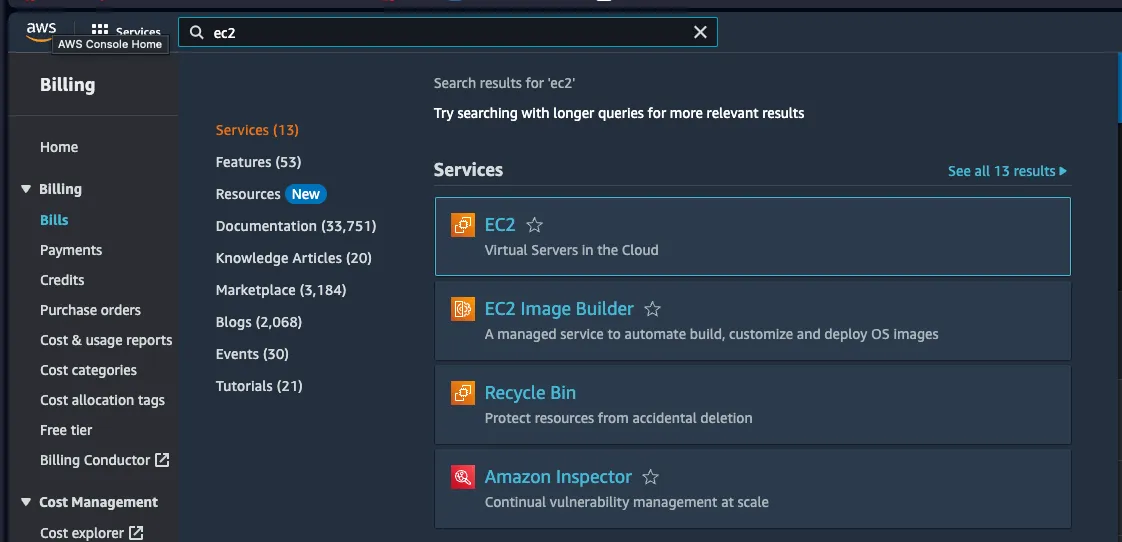
Task: Click the page scrollbar on the right
Action: click(1119, 86)
